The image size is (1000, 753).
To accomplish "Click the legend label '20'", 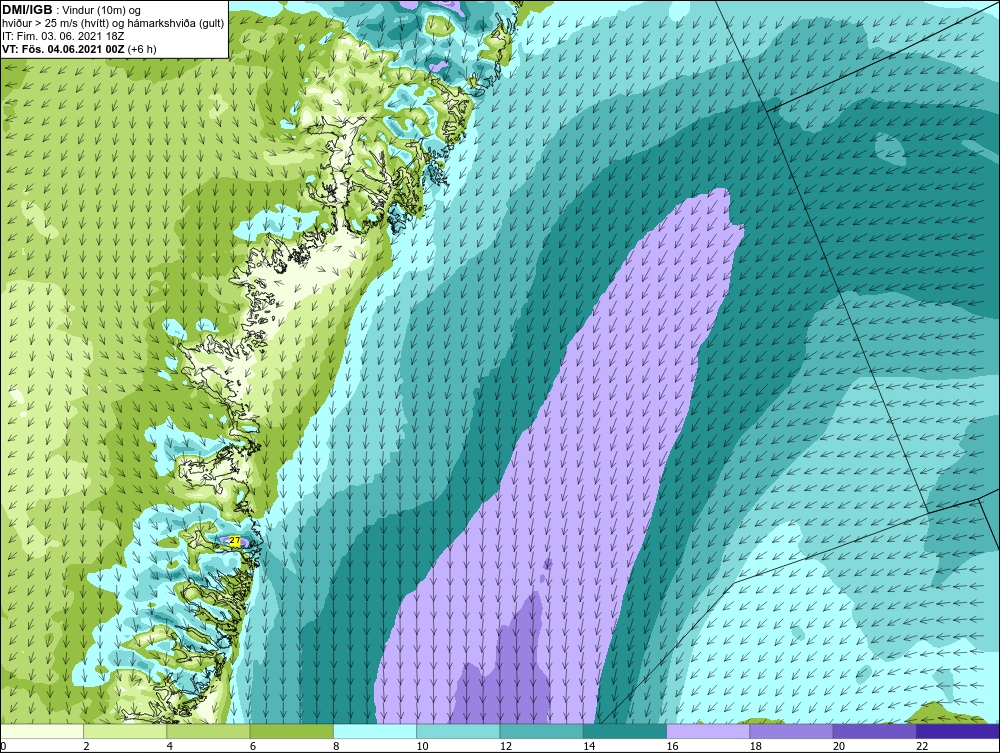I will [x=839, y=747].
